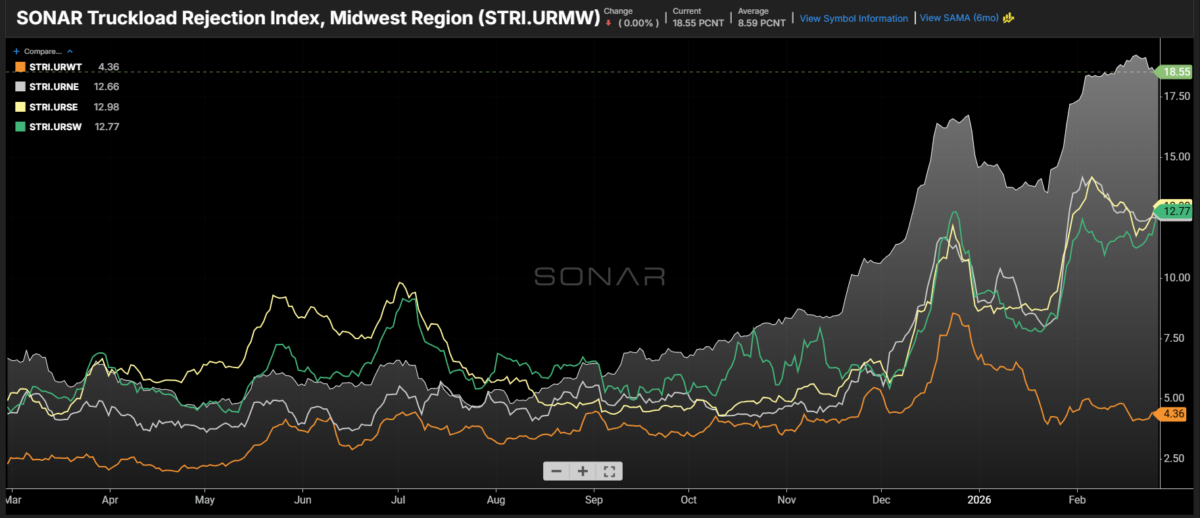Toggle fullscreen chart view icon

pos(610,471)
